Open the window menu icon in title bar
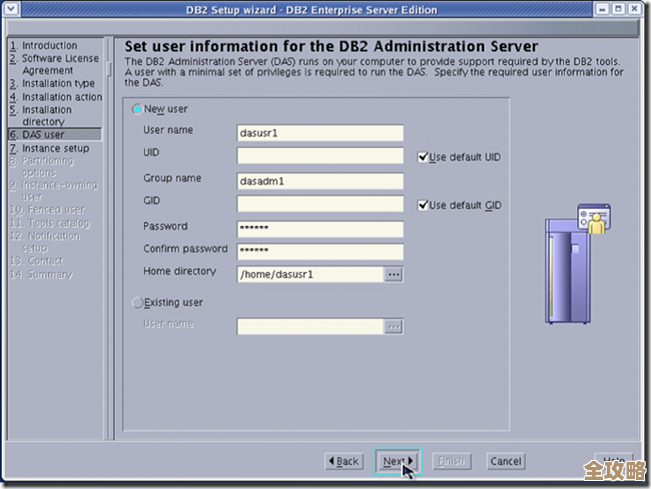 click(x=12, y=10)
